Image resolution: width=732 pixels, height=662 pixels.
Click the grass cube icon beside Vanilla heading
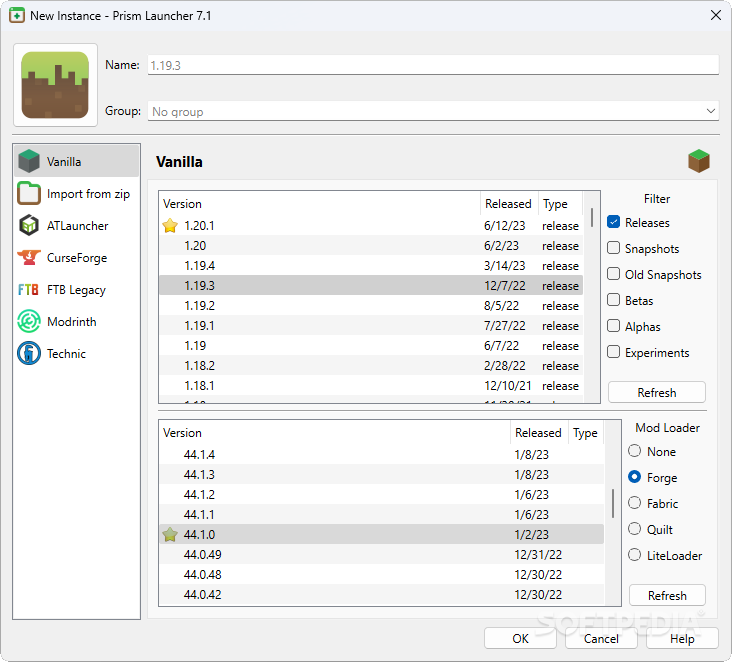(699, 161)
